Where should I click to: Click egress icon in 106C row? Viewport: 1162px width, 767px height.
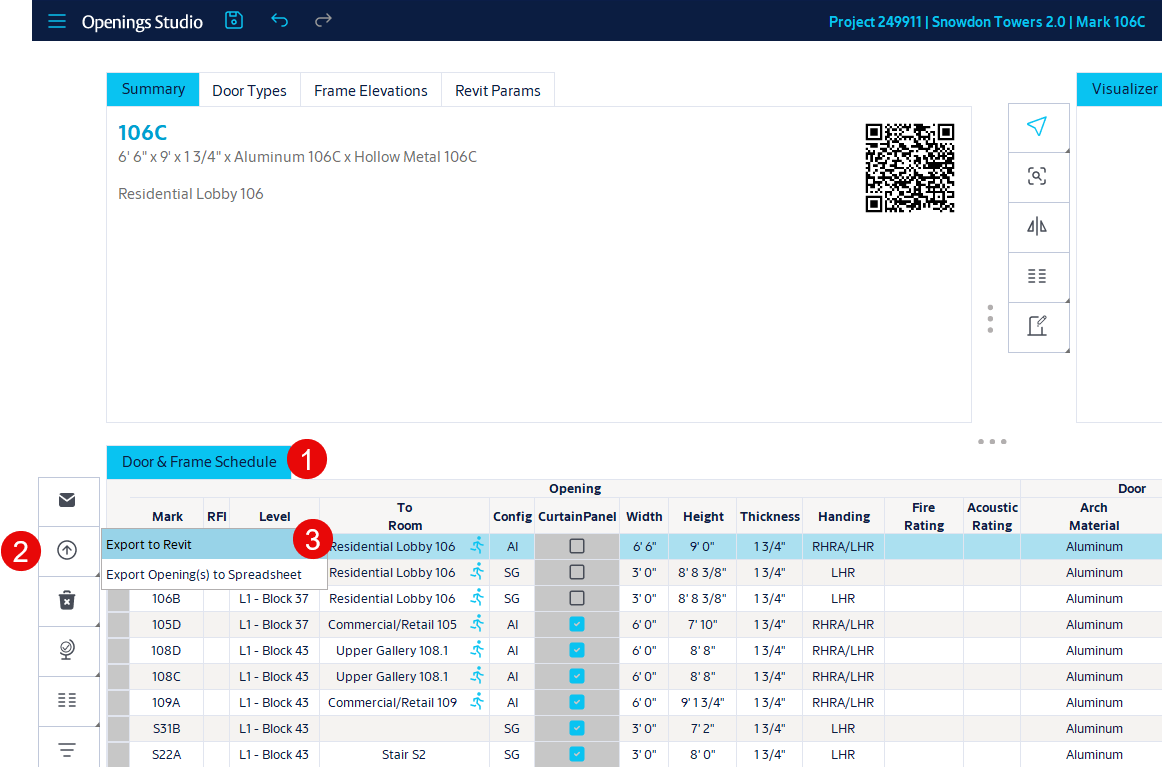pyautogui.click(x=477, y=546)
